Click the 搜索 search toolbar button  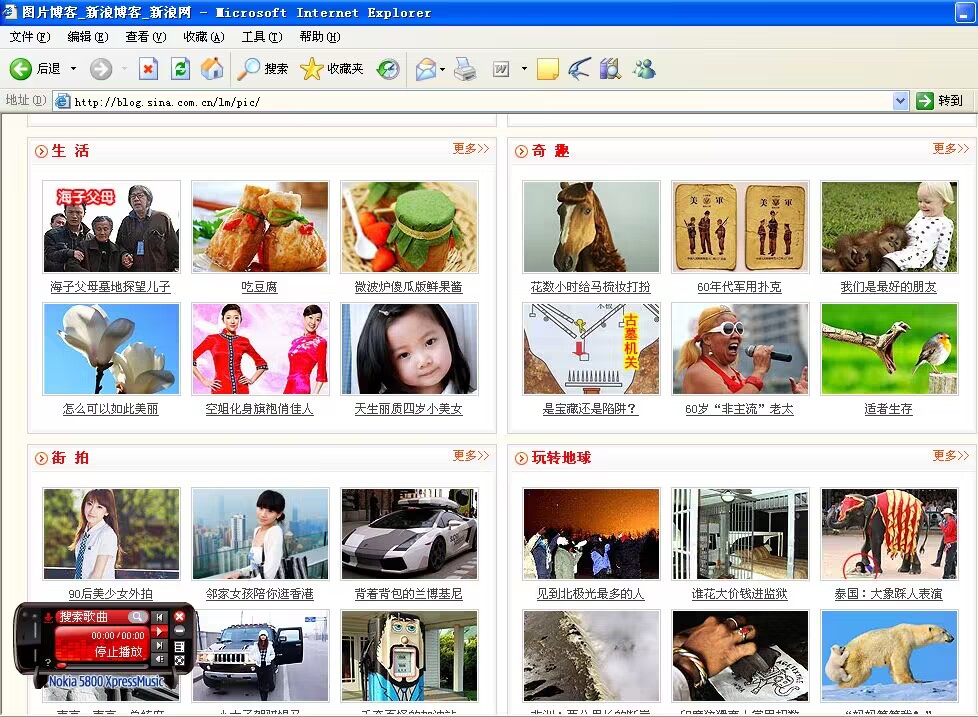click(x=263, y=69)
